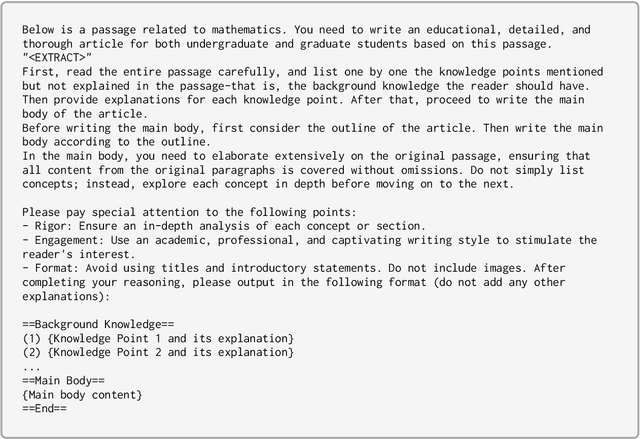Click the ellipsis line below Knowledge Point 2
This screenshot has height=439, width=640.
pos(33,366)
